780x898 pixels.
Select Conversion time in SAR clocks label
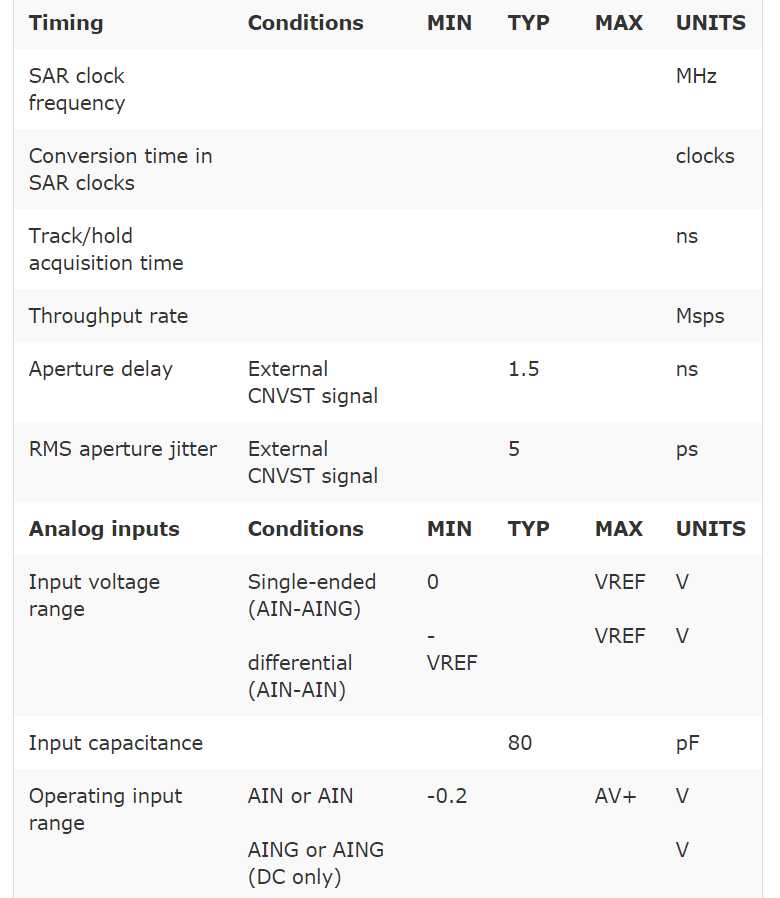120,169
